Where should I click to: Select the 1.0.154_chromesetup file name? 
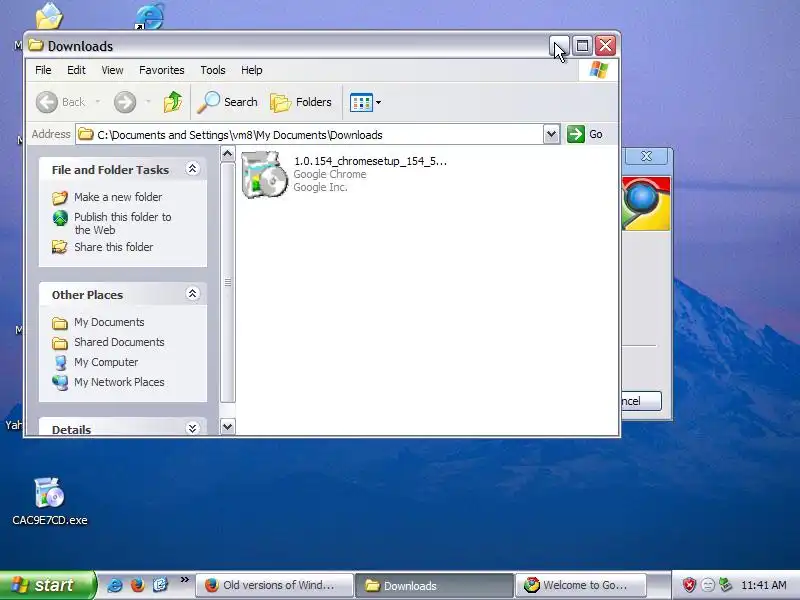click(x=370, y=161)
